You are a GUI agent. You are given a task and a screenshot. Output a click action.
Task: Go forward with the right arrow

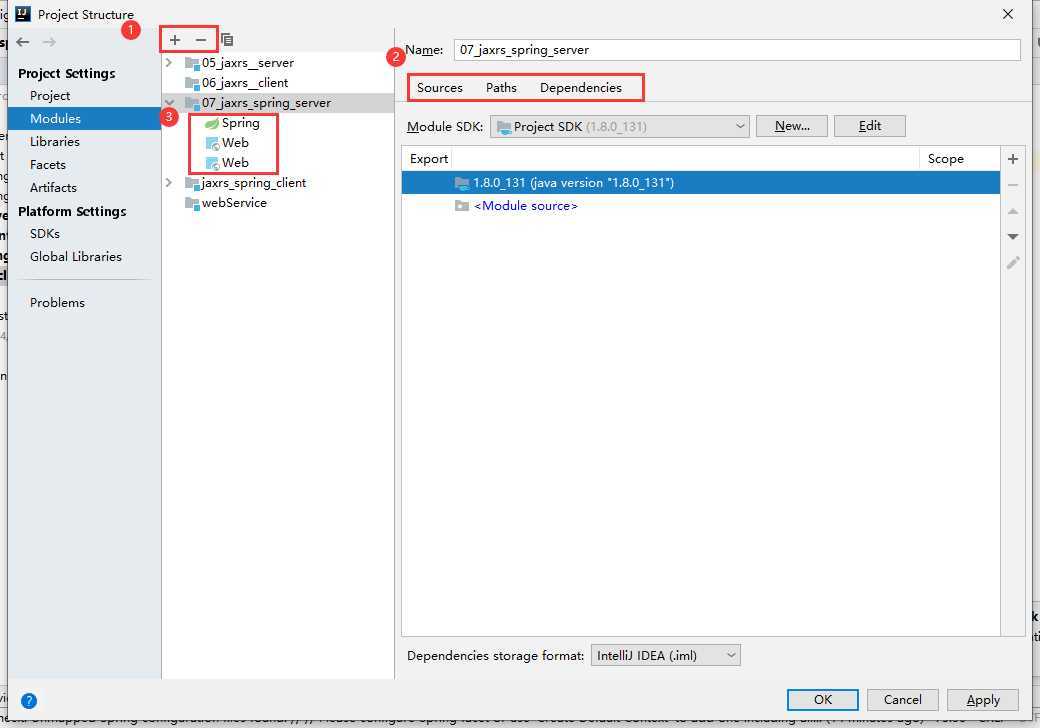(x=49, y=42)
